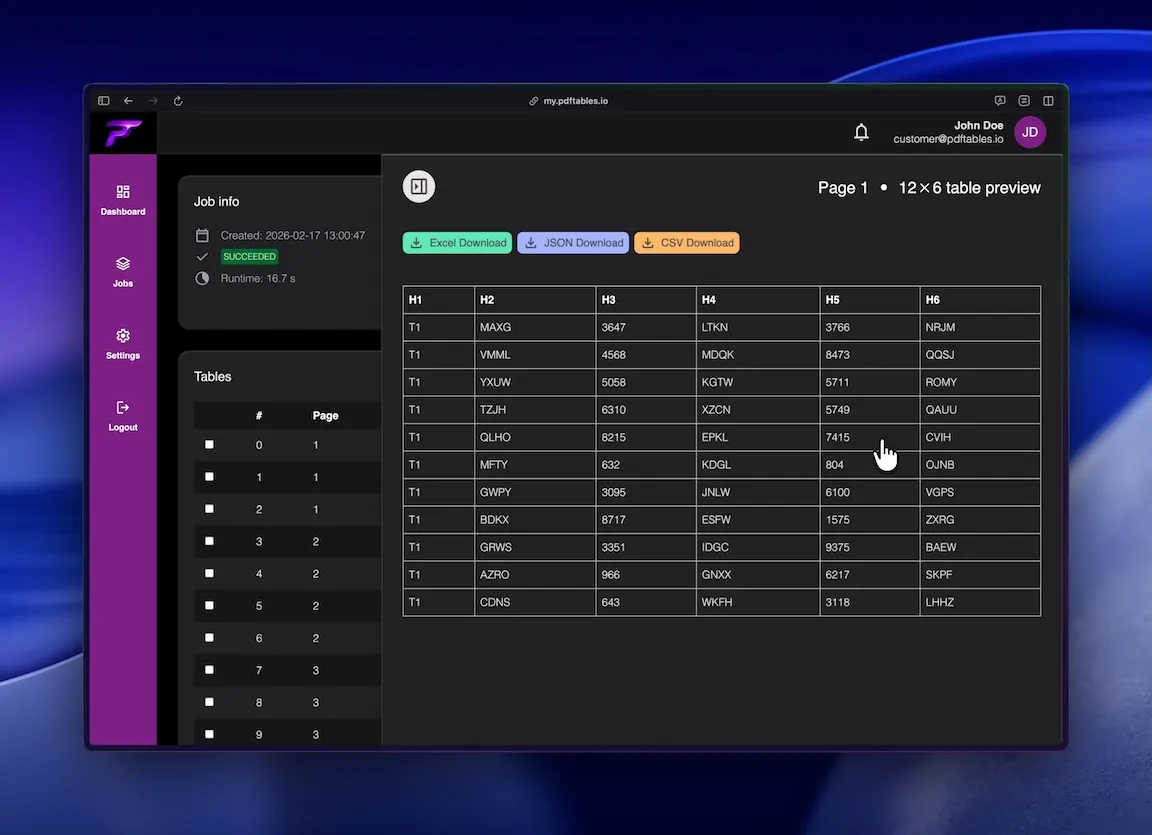Click the my.pdftables.io address bar

tap(568, 100)
